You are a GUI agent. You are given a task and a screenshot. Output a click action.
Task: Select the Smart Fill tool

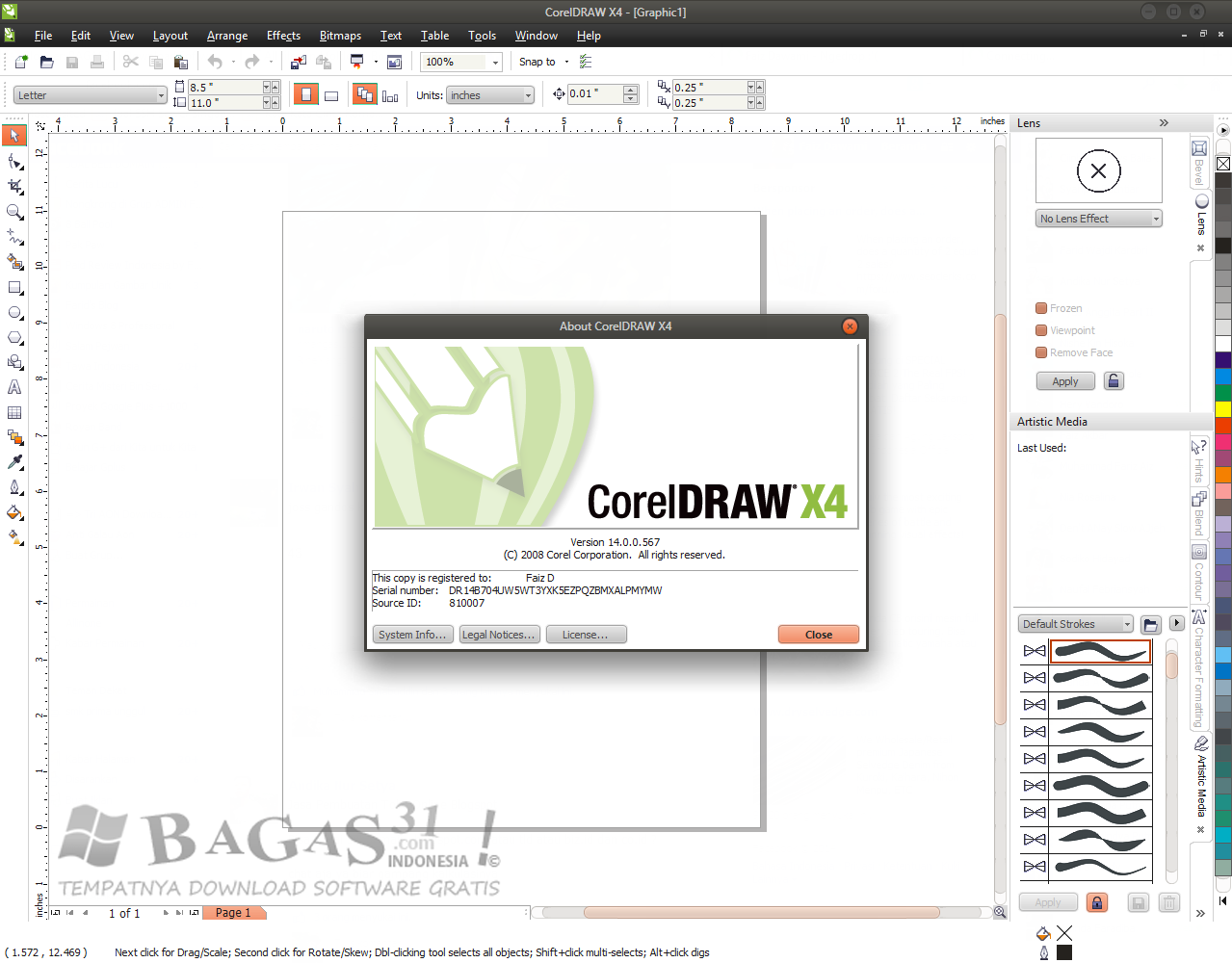pyautogui.click(x=14, y=261)
